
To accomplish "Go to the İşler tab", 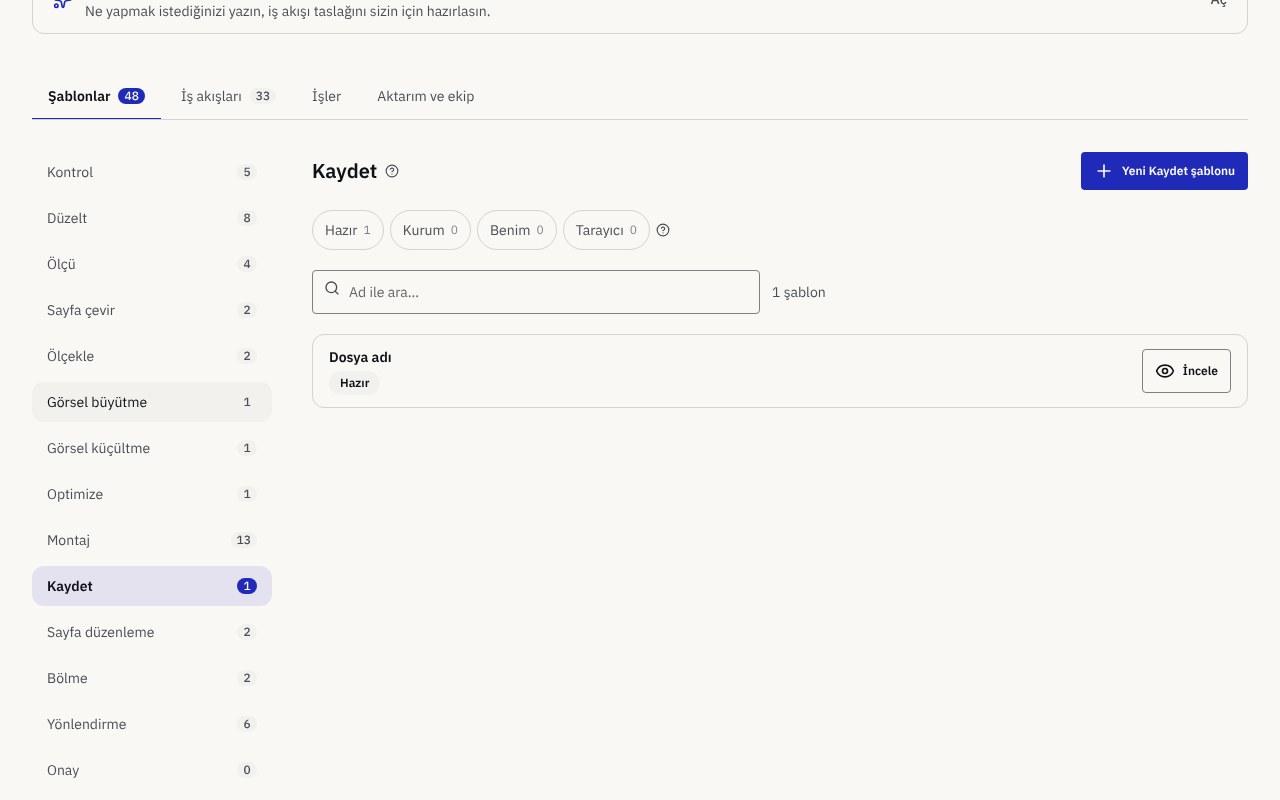I will (326, 96).
